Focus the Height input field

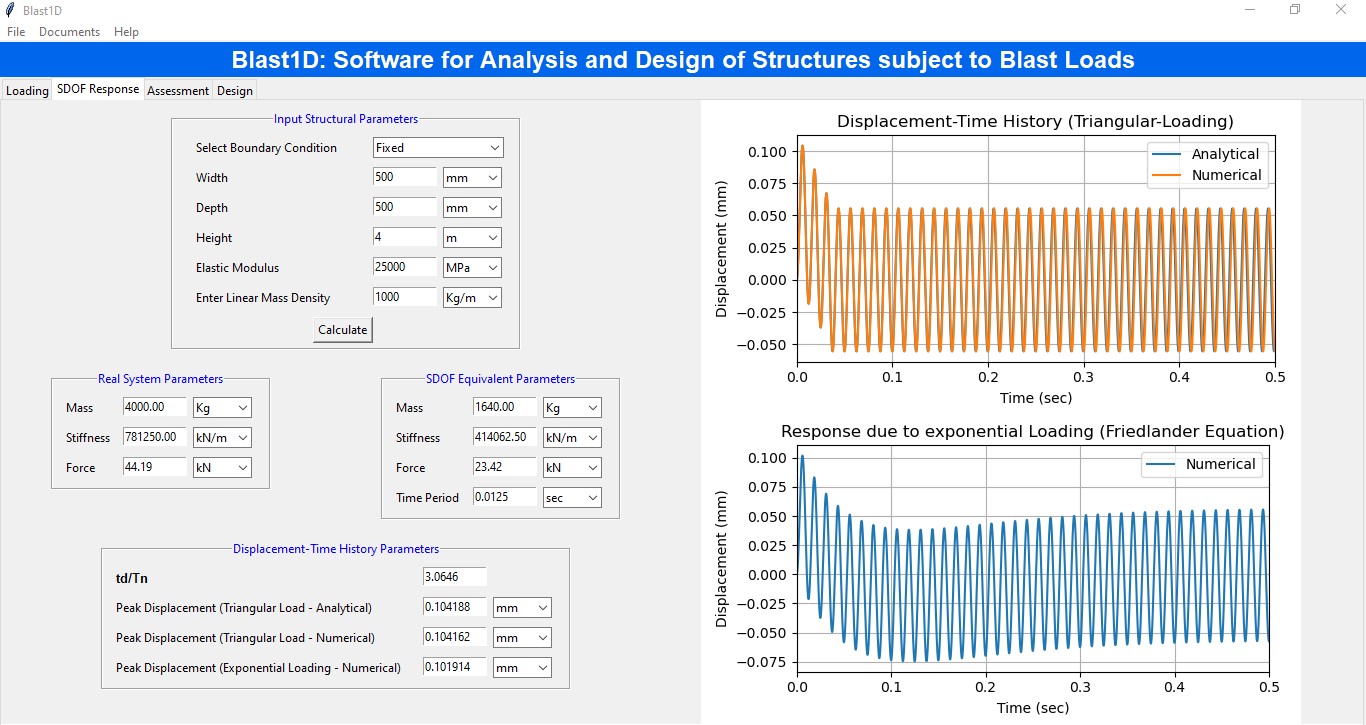[x=405, y=237]
